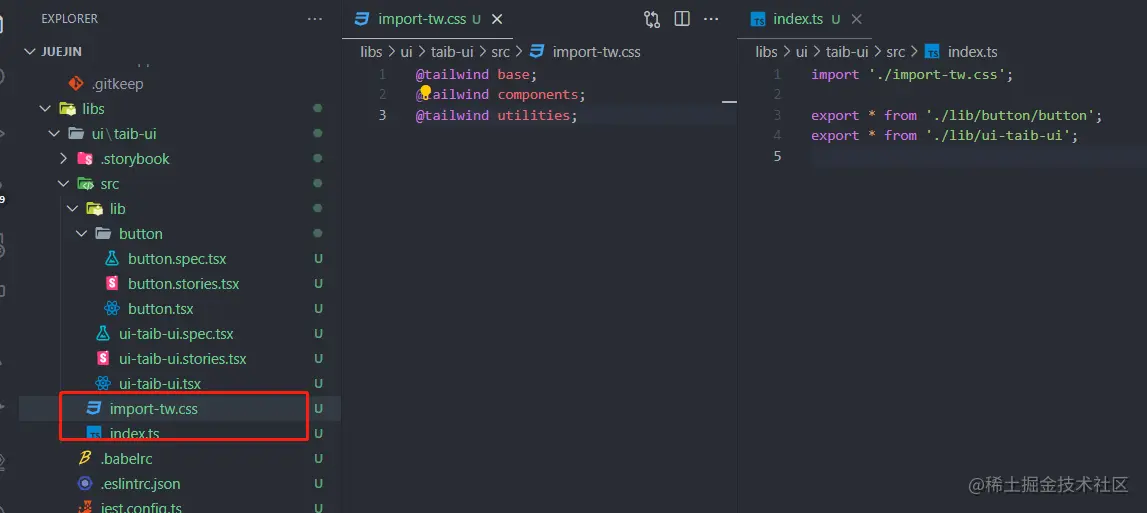Split the editor right

[x=682, y=19]
